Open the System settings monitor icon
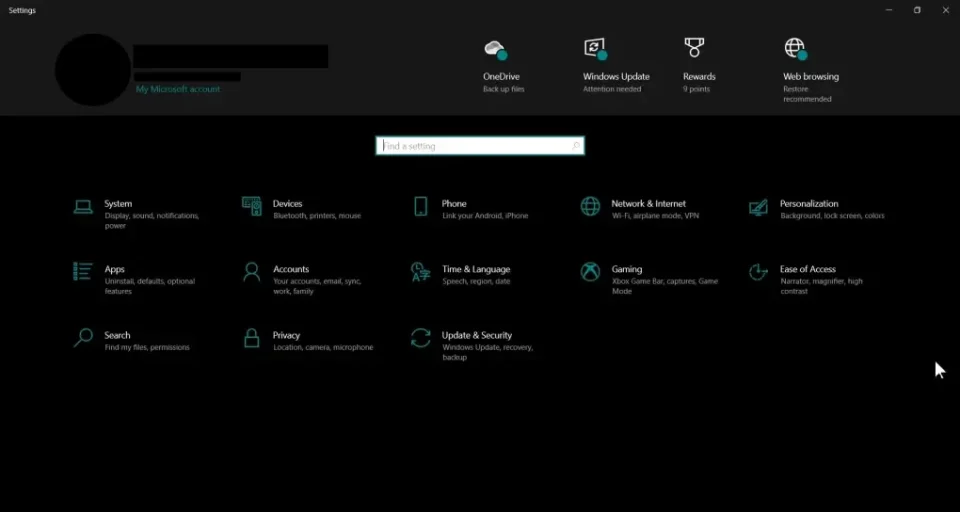 (83, 207)
